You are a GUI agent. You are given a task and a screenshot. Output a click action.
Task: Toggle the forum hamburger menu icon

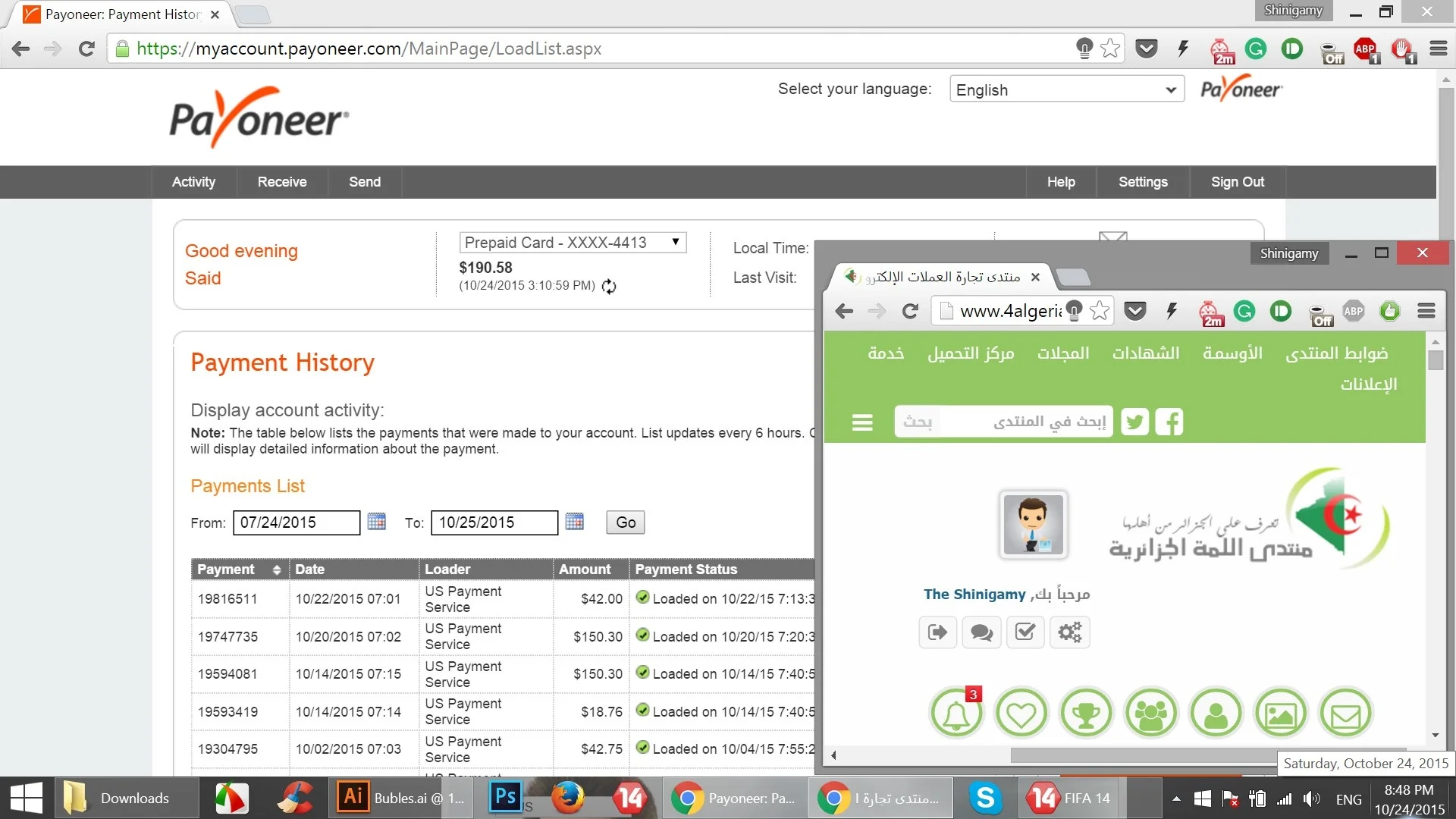point(862,422)
